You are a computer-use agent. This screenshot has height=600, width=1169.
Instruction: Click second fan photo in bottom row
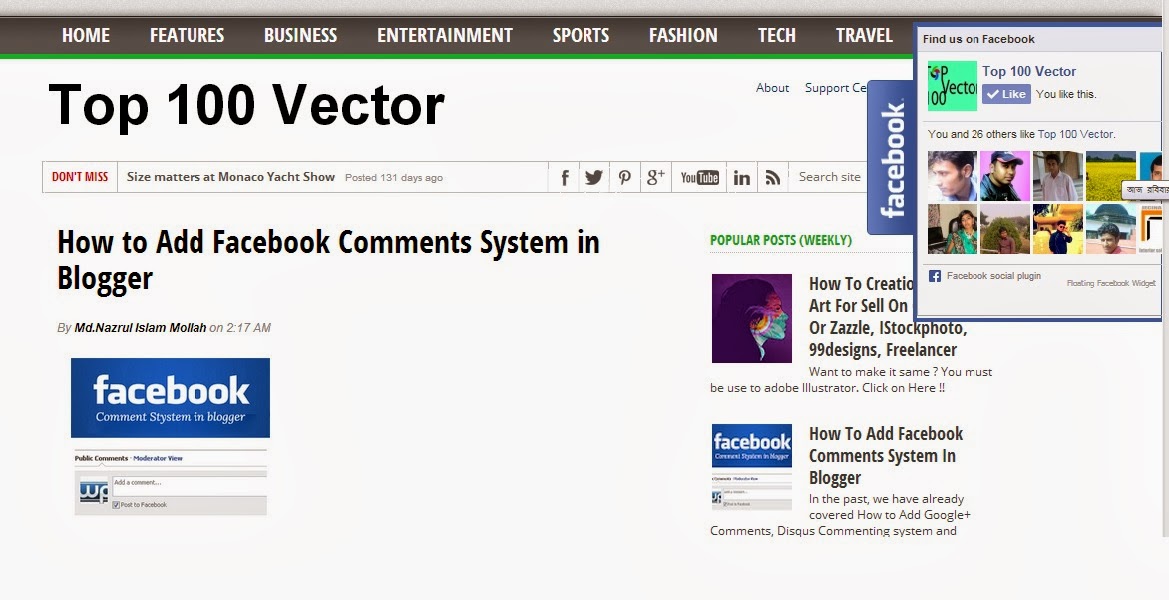click(1005, 229)
